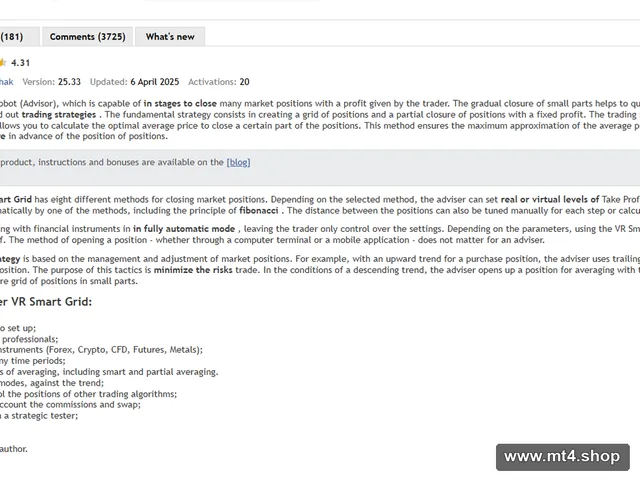Switch to the What's new tab

pos(170,37)
